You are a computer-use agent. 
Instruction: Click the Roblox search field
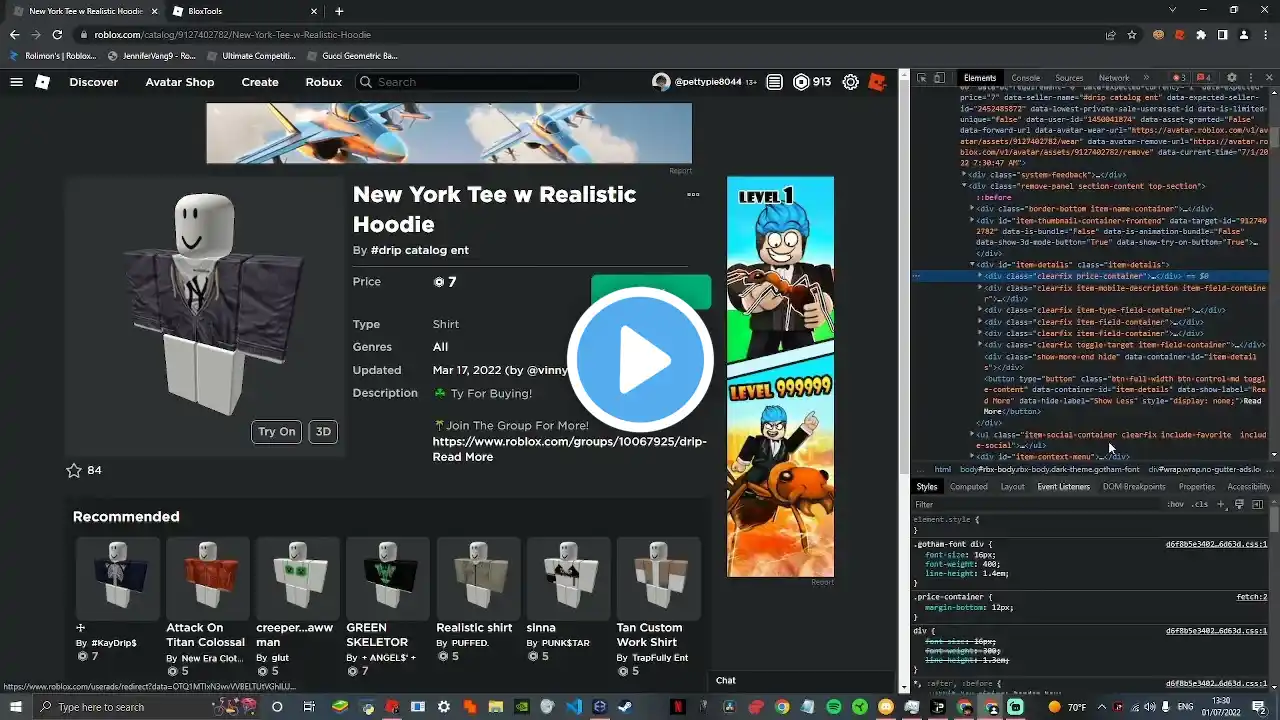pos(467,82)
